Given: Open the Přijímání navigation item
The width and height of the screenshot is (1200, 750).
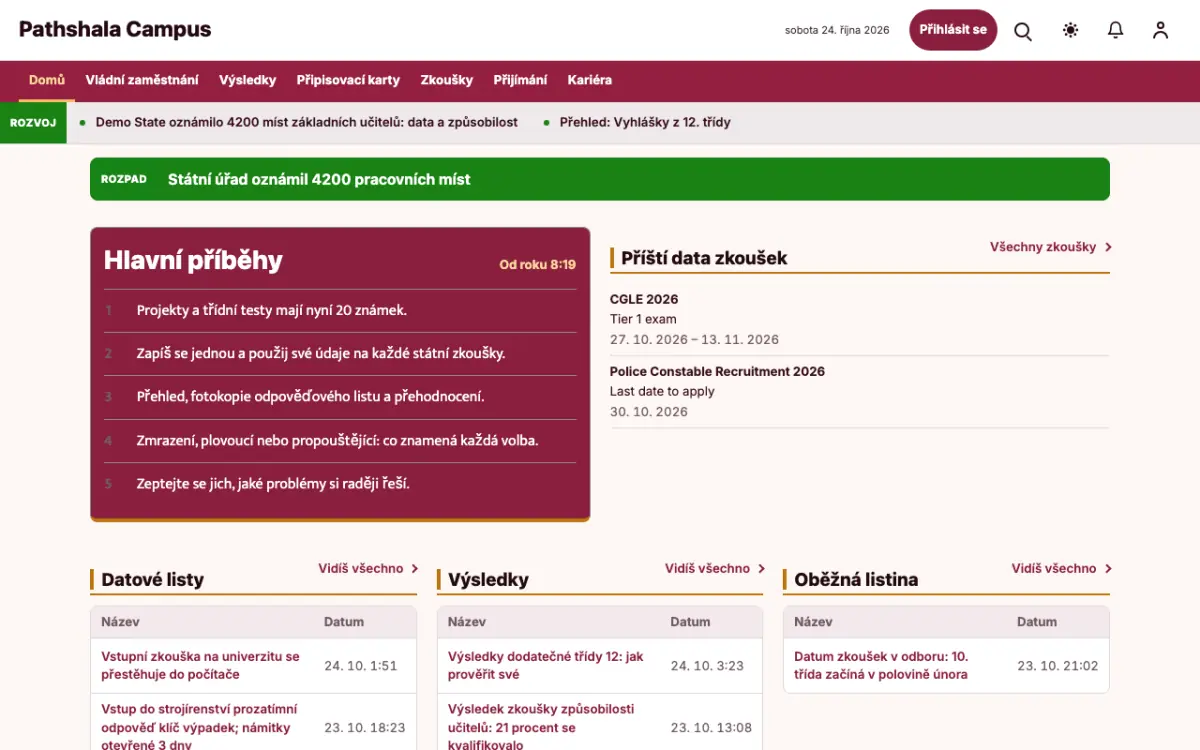Looking at the screenshot, I should tap(520, 80).
